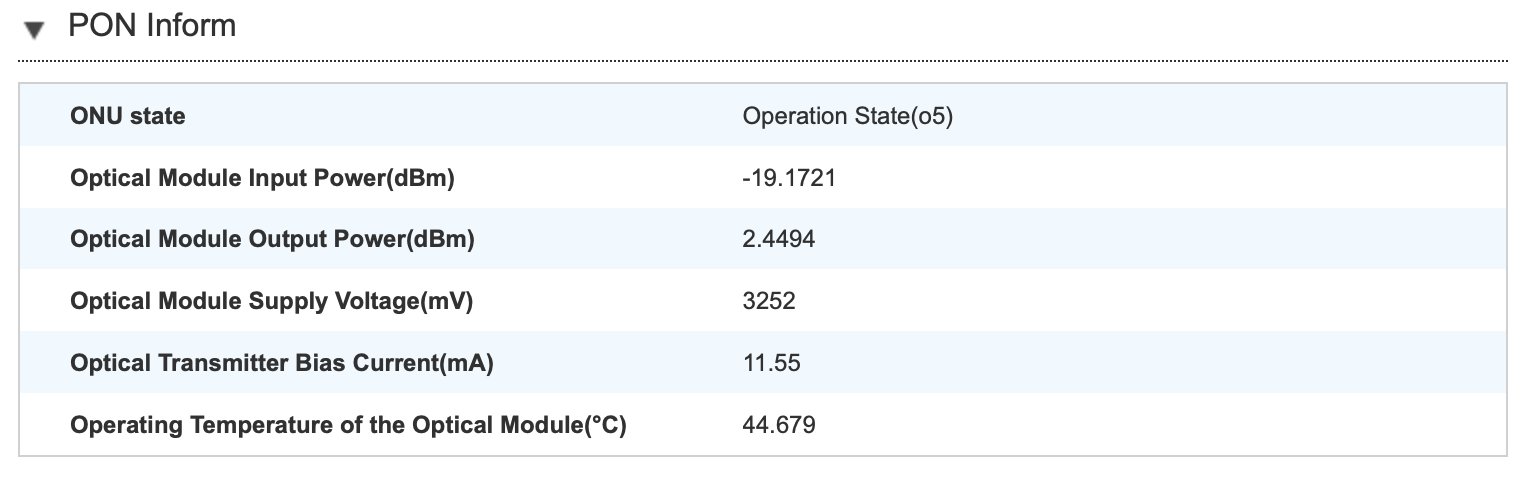The height and width of the screenshot is (482, 1520).
Task: Select the Optical Module Output Power label
Action: coord(272,240)
